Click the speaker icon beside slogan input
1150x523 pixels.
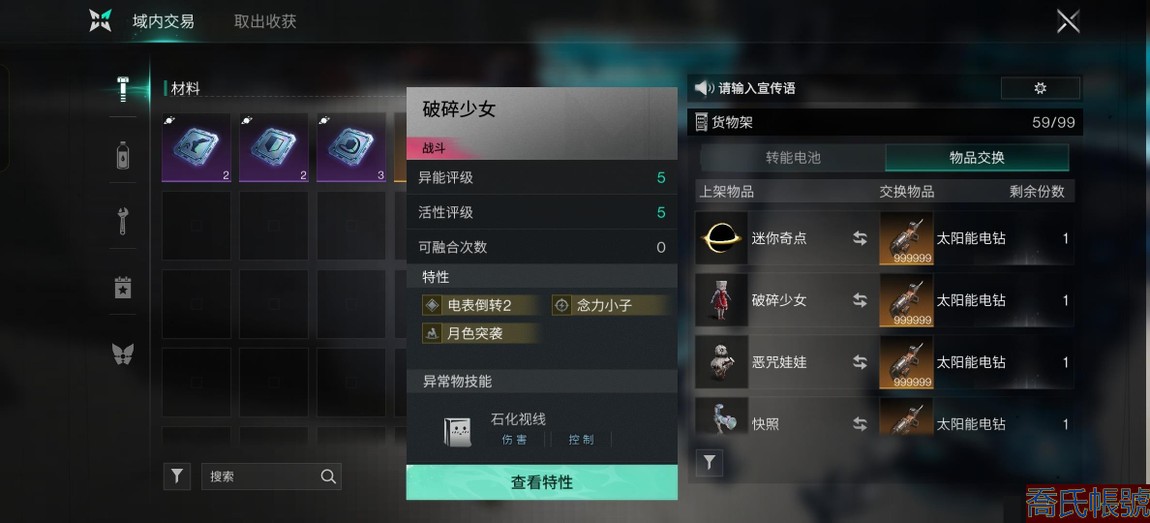pos(704,89)
